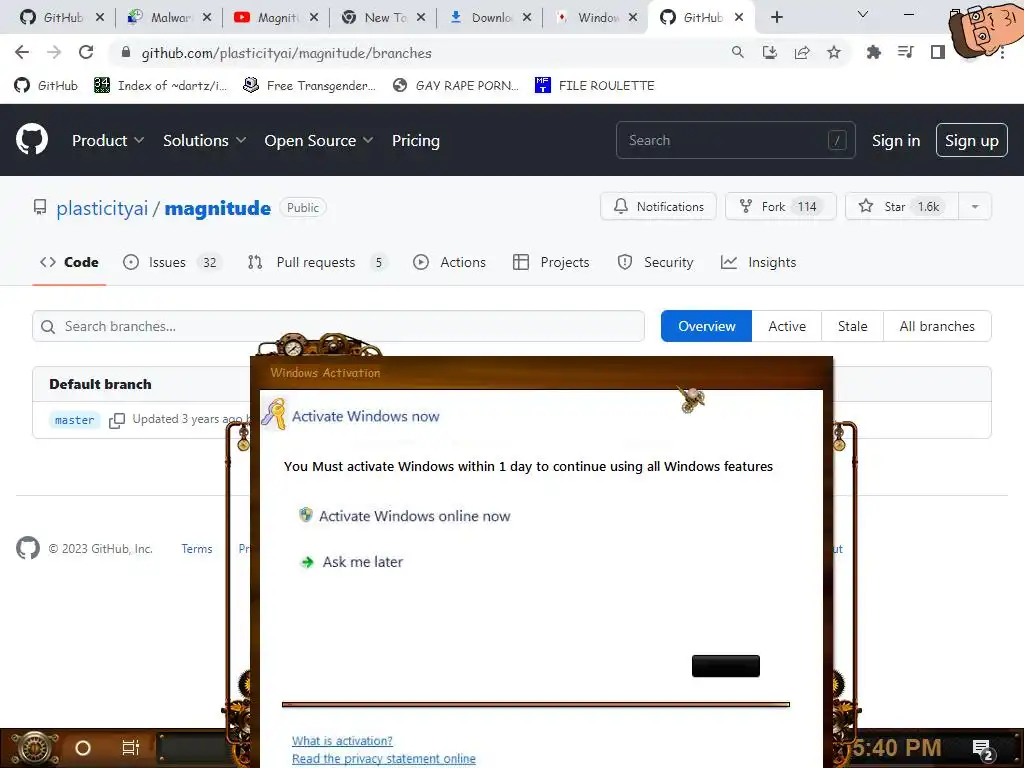
Task: Click Sign in link
Action: [x=896, y=140]
